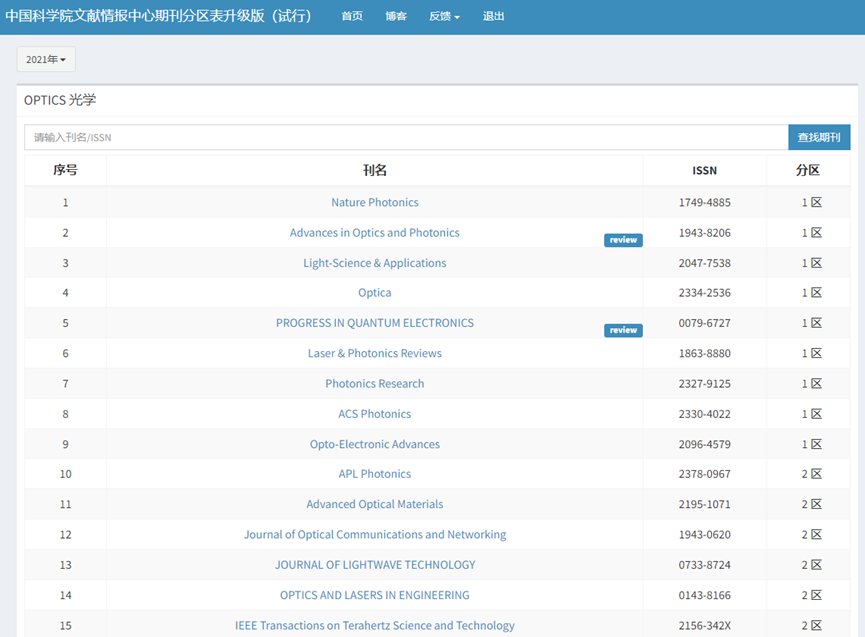The height and width of the screenshot is (637, 865).
Task: Select ISSN 0143-8166 cell
Action: [x=704, y=596]
